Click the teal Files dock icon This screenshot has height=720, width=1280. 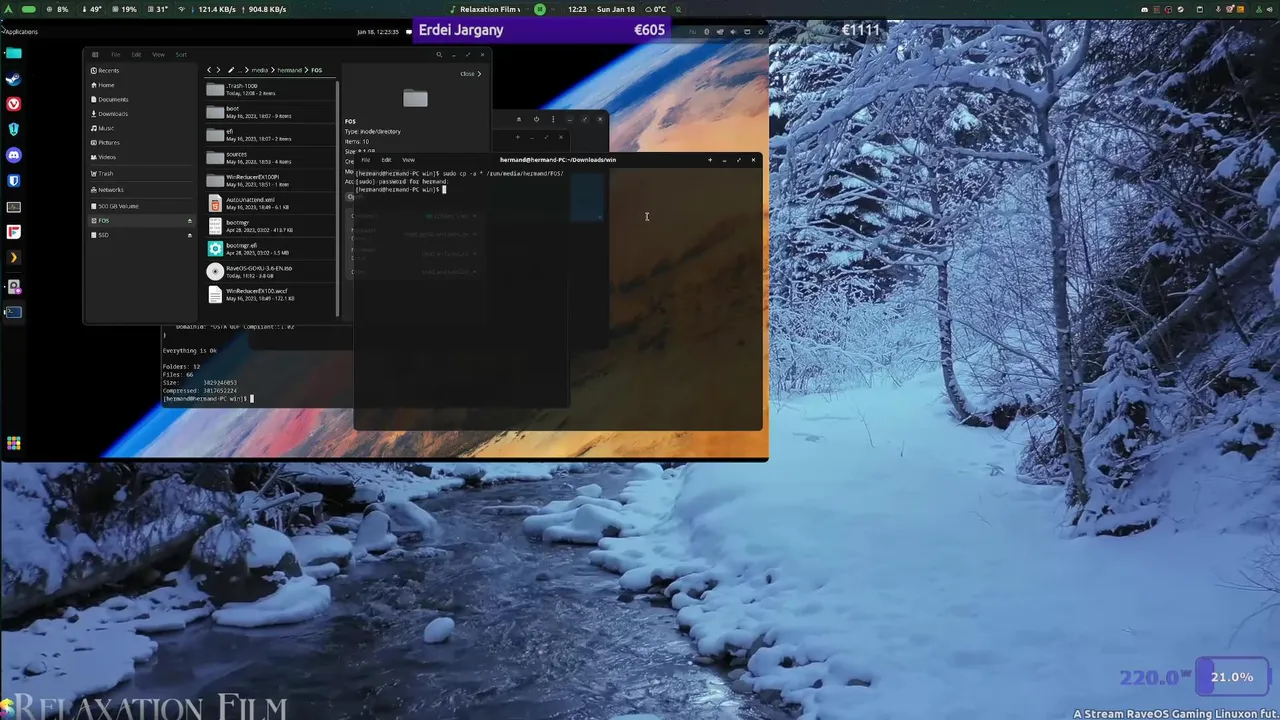(x=13, y=53)
